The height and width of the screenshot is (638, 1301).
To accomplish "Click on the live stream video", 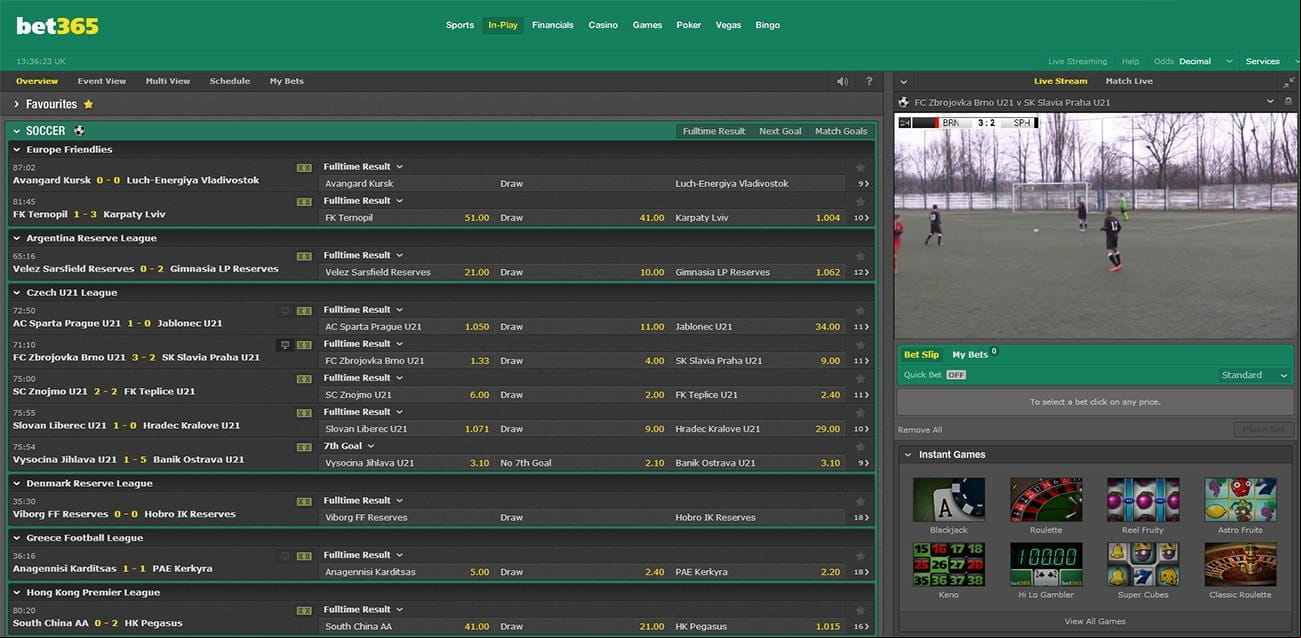I will 1095,226.
